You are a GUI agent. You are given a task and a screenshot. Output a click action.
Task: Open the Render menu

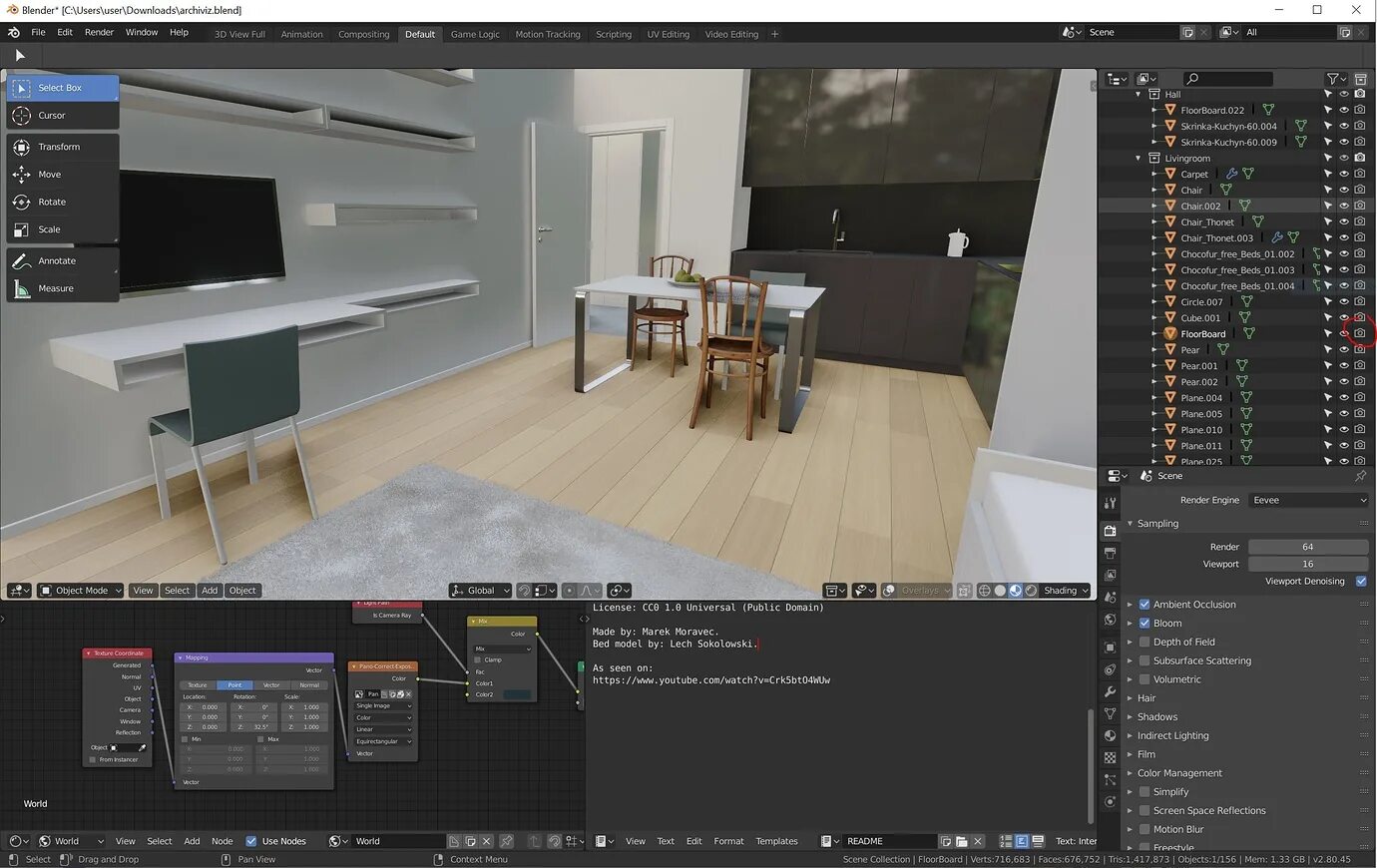pos(99,33)
